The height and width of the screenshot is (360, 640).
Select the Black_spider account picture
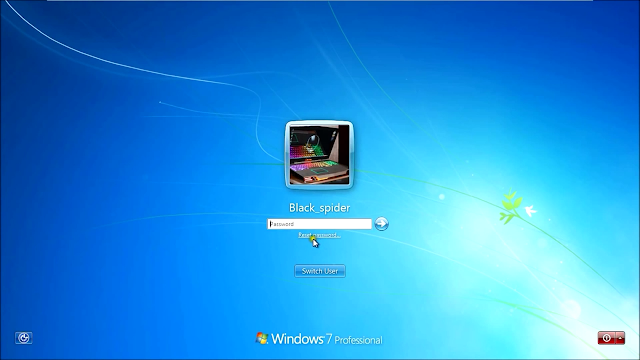319,155
